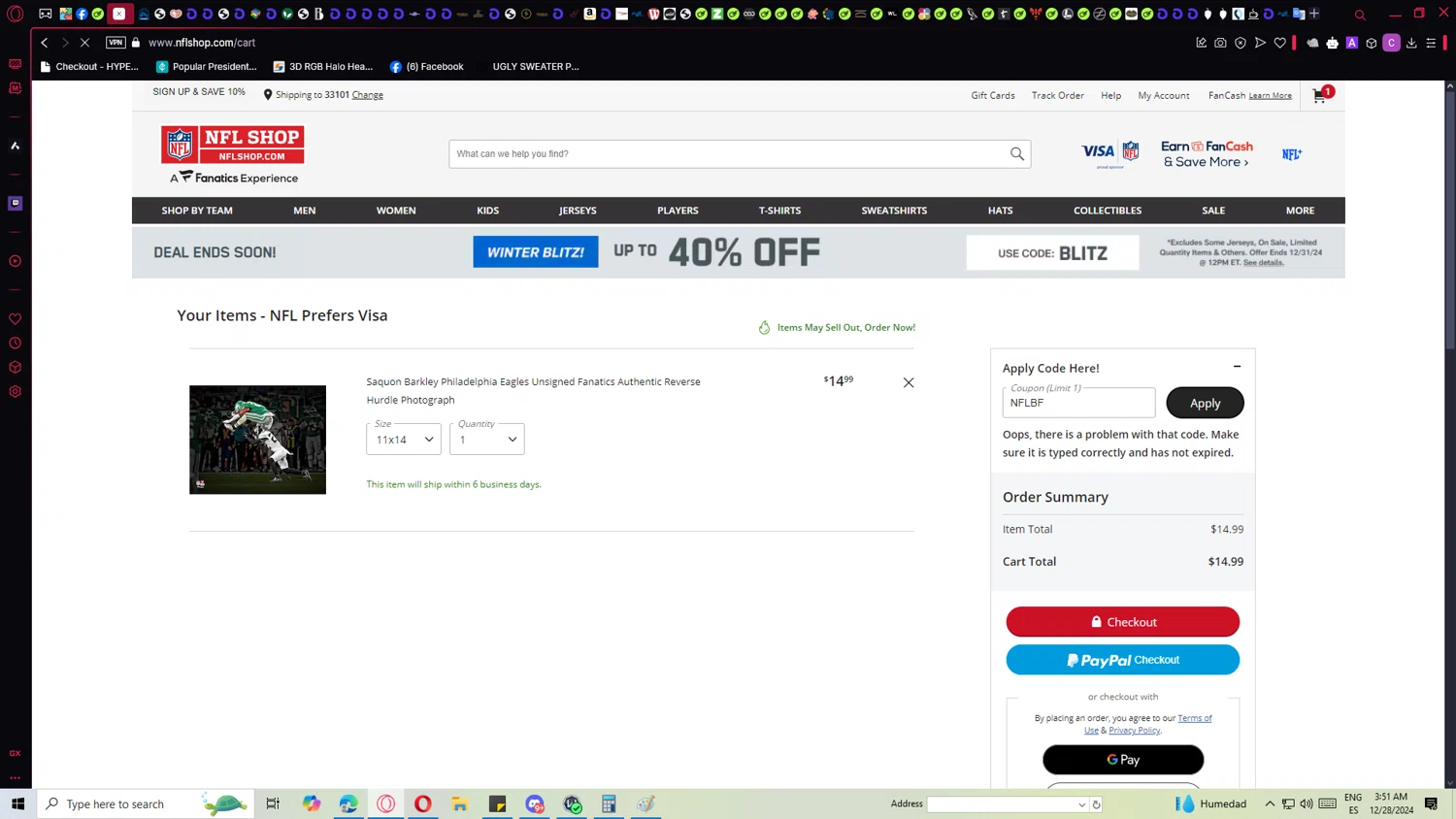1456x819 pixels.
Task: Open Easy Setup sliders icon
Action: pos(1431,43)
